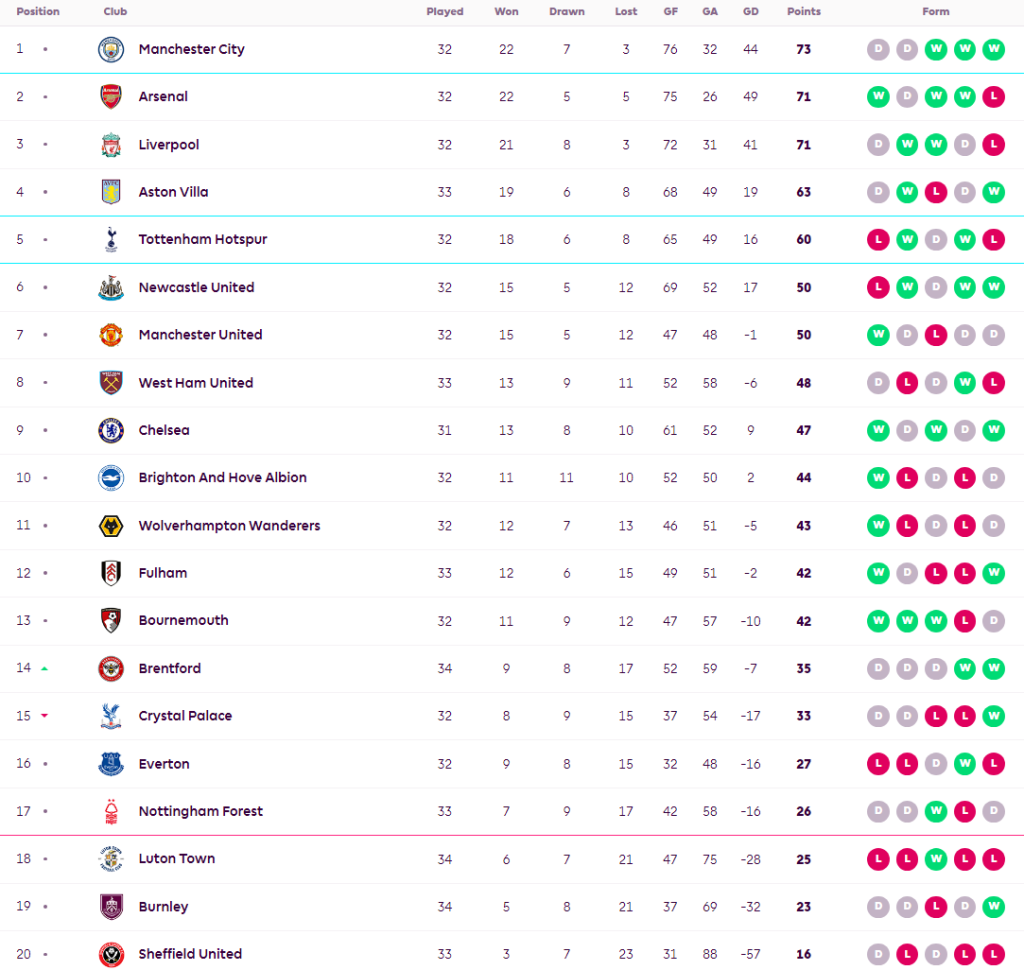1024x970 pixels.
Task: Open the Brighton And Hove Albion link
Action: (x=222, y=478)
